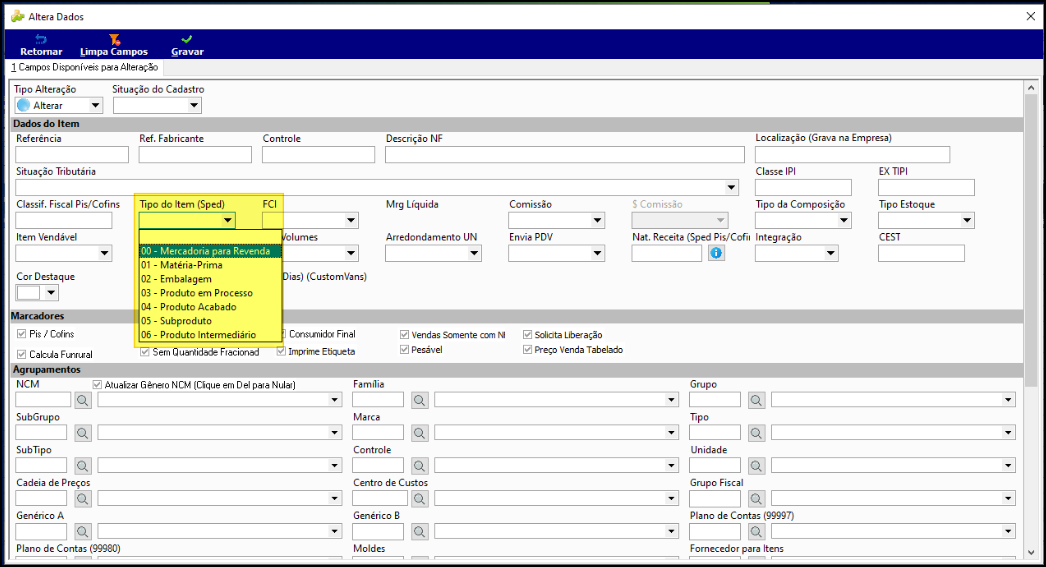The width and height of the screenshot is (1046, 567).
Task: Toggle the Pis / Cofins checkbox
Action: click(22, 334)
